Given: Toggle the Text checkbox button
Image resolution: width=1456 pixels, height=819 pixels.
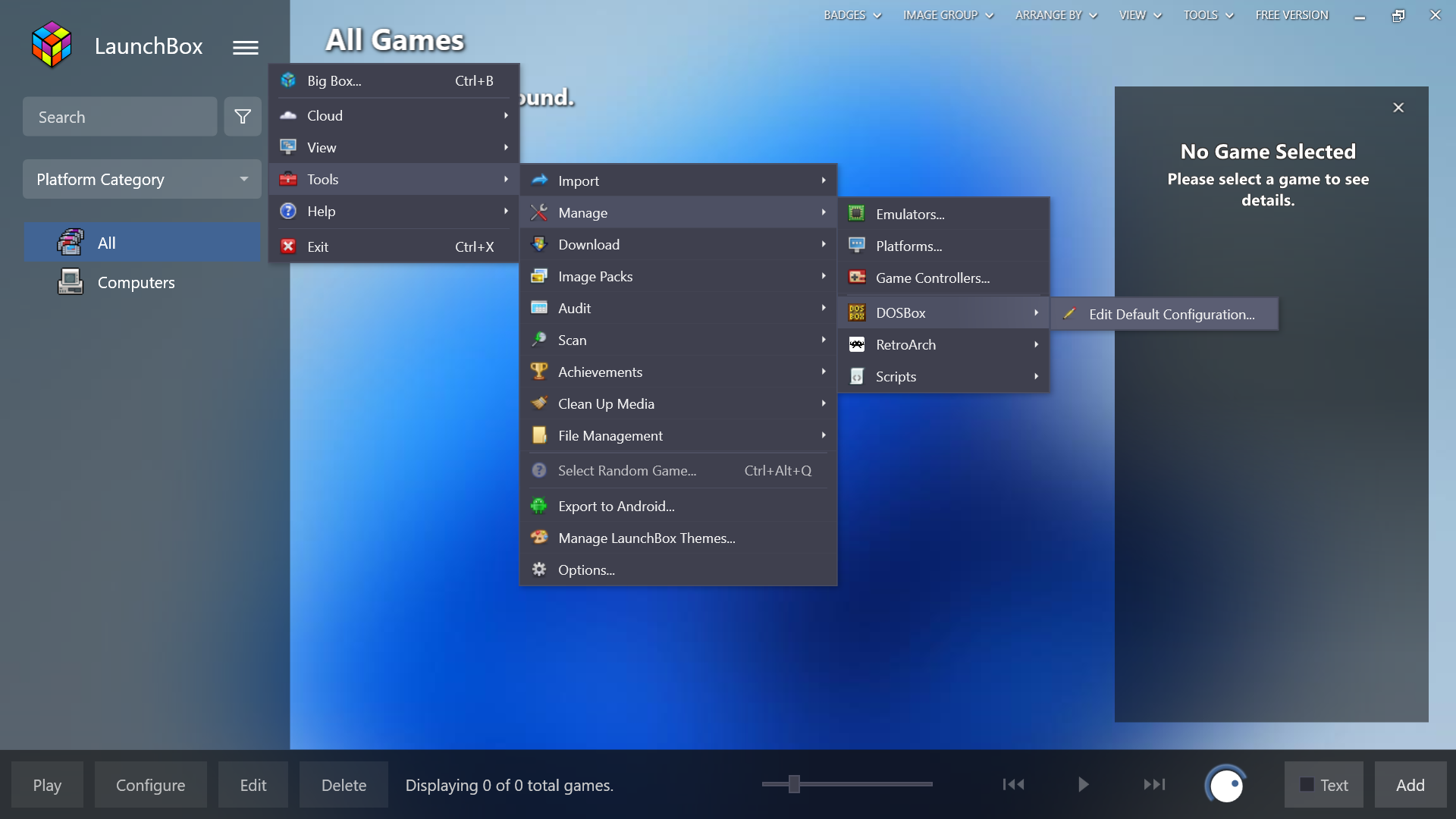Looking at the screenshot, I should [1323, 785].
